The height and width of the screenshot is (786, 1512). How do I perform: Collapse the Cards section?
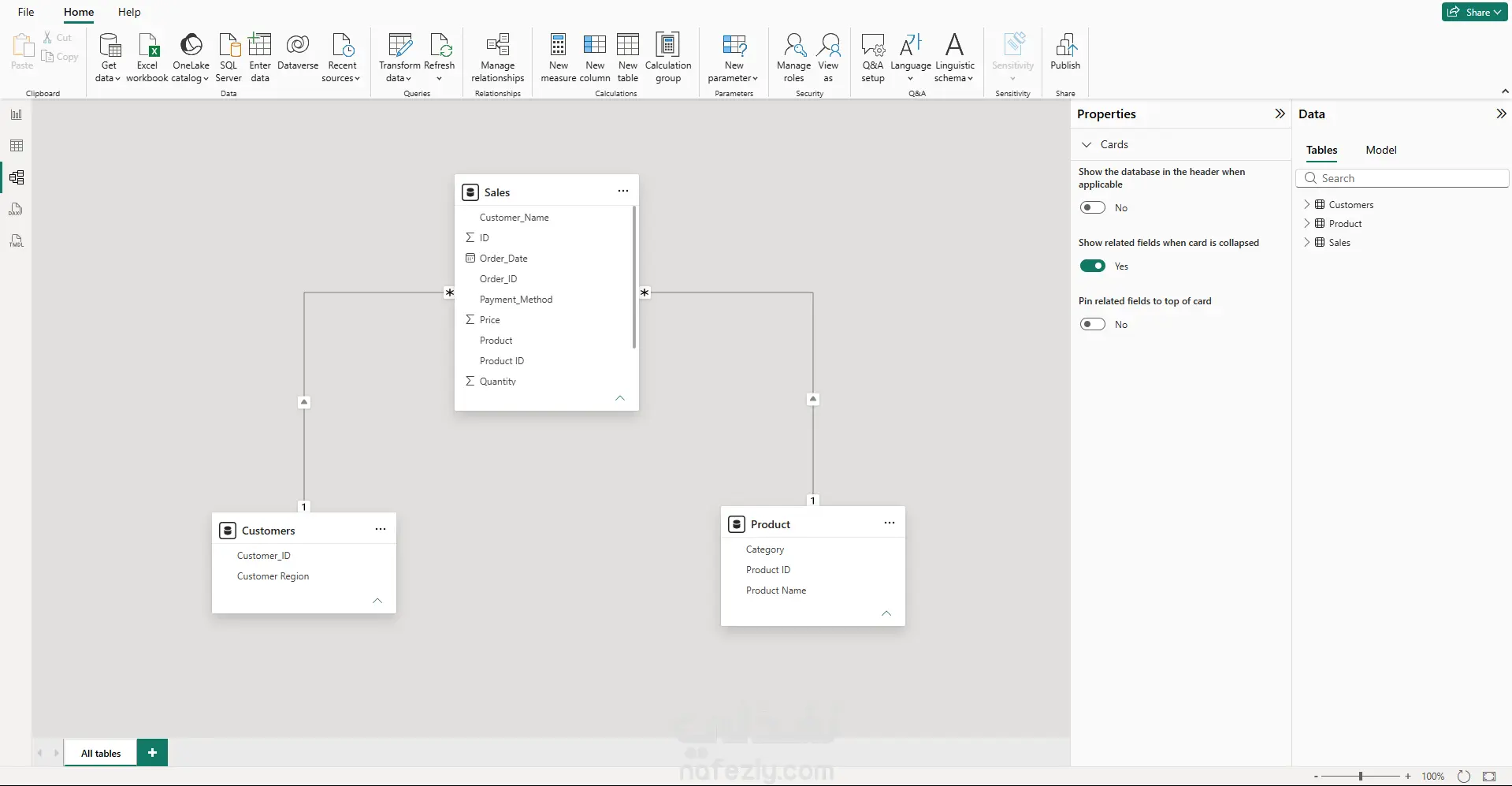1087,144
